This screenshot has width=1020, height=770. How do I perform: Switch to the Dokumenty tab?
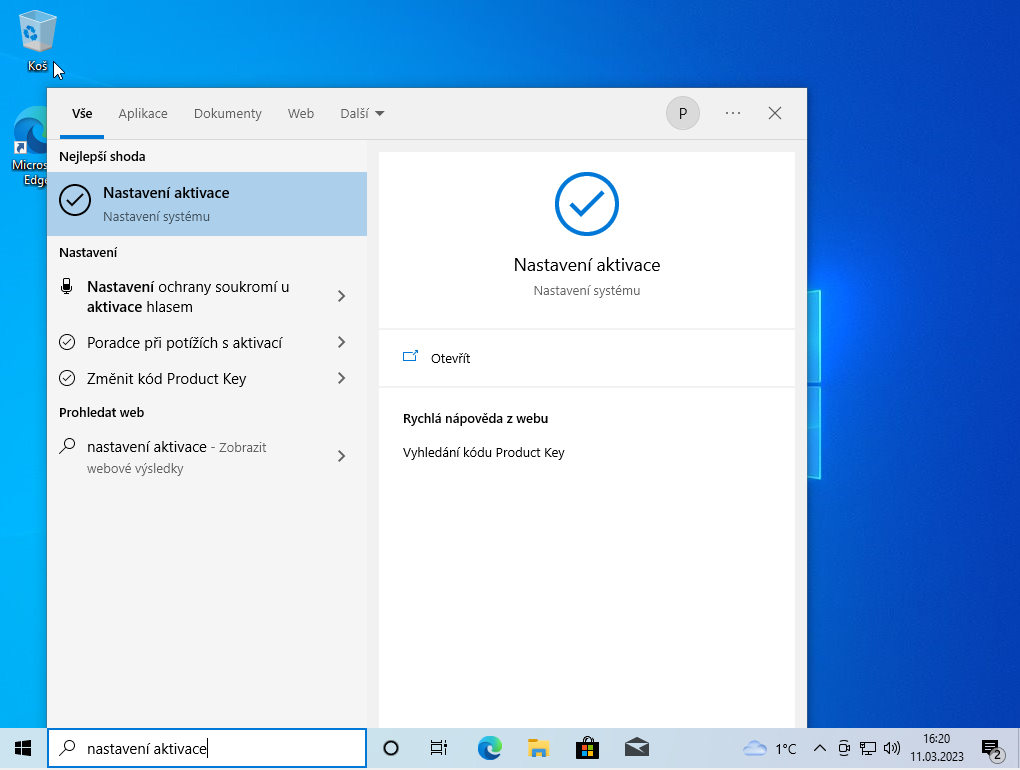coord(227,113)
